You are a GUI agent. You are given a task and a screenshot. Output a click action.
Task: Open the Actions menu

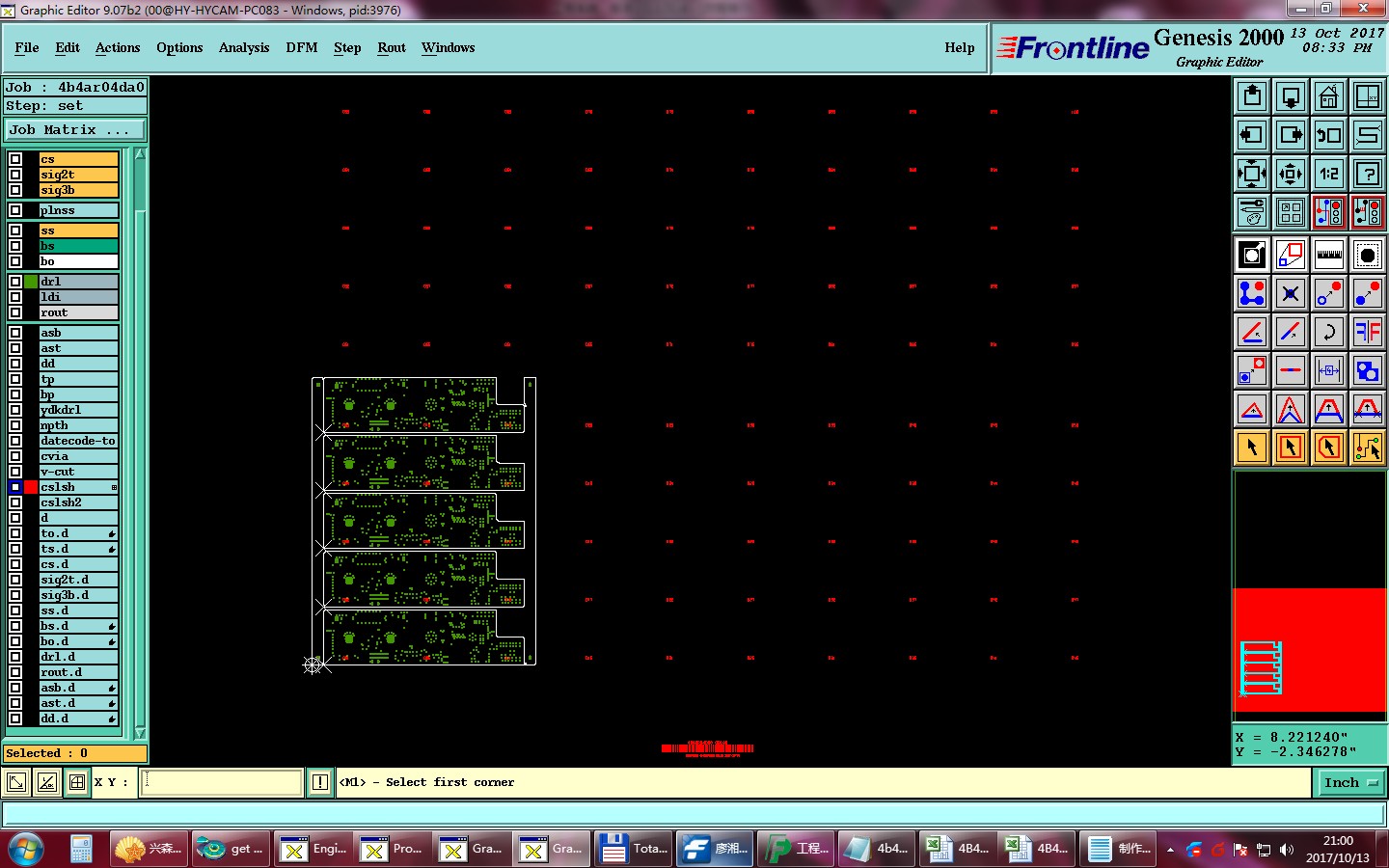pyautogui.click(x=118, y=47)
